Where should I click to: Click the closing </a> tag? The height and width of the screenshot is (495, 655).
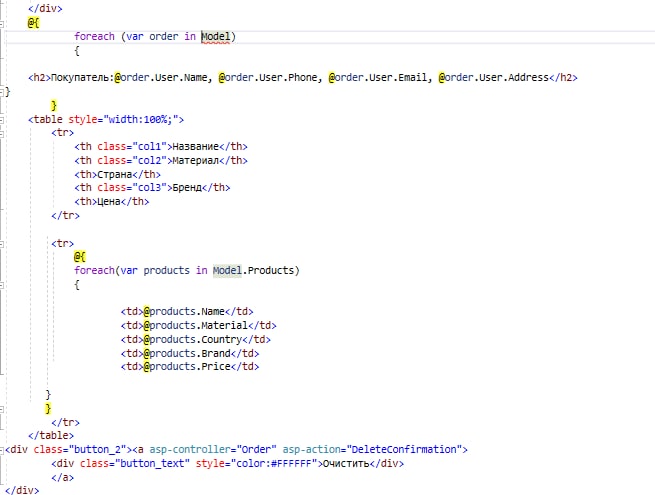[63, 477]
